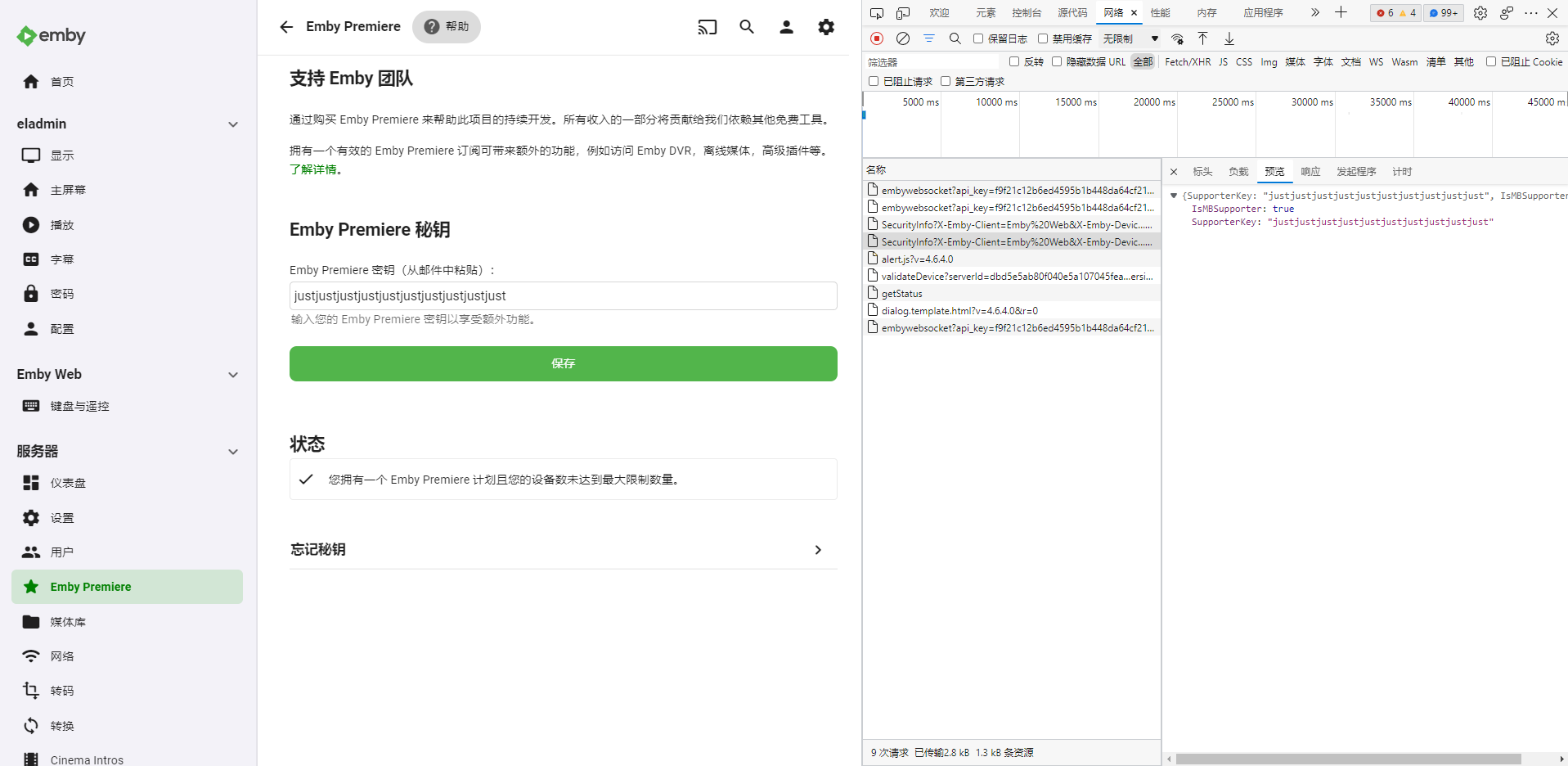1568x766 pixels.
Task: Check the 反转 invert filter checkbox
Action: [1014, 61]
